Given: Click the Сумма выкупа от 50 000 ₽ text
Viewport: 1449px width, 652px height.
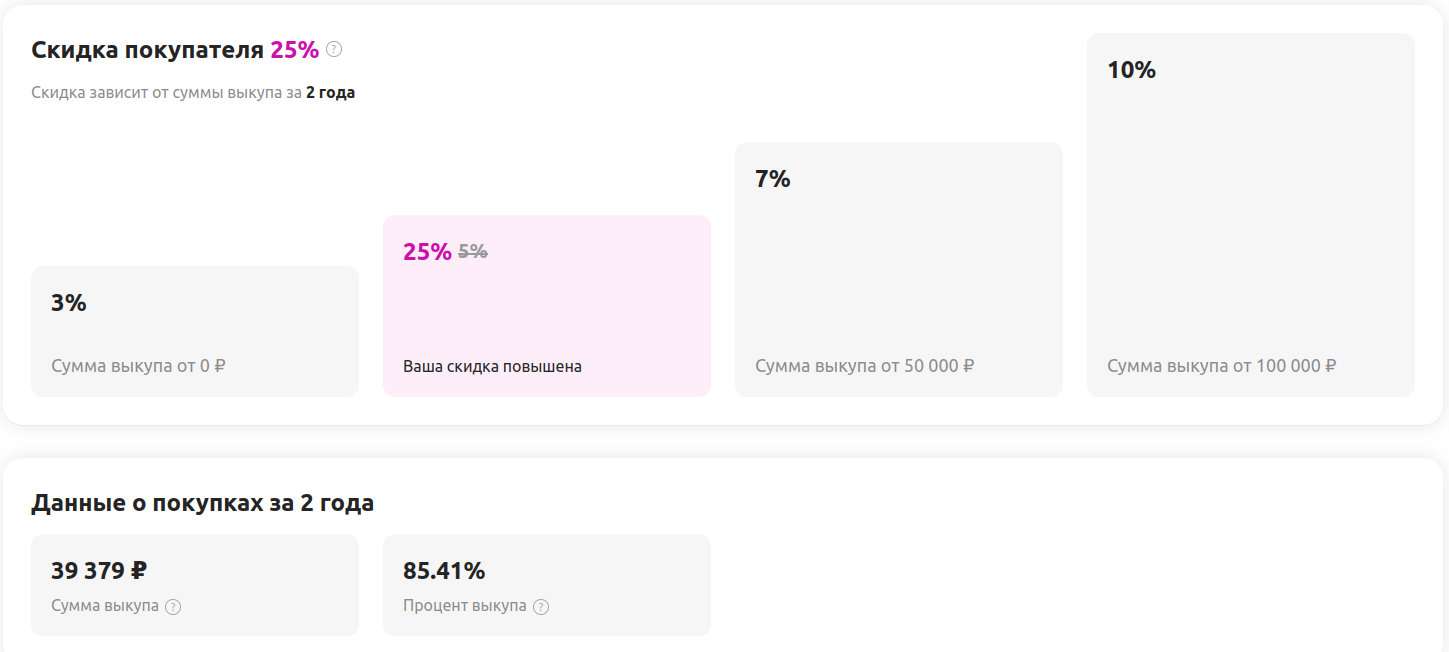Looking at the screenshot, I should [864, 366].
